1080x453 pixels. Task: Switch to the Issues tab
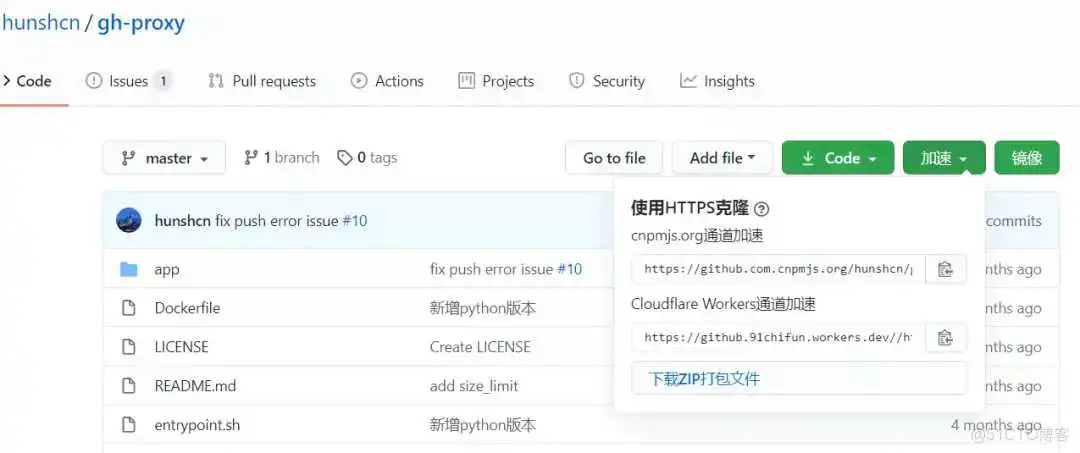point(127,81)
